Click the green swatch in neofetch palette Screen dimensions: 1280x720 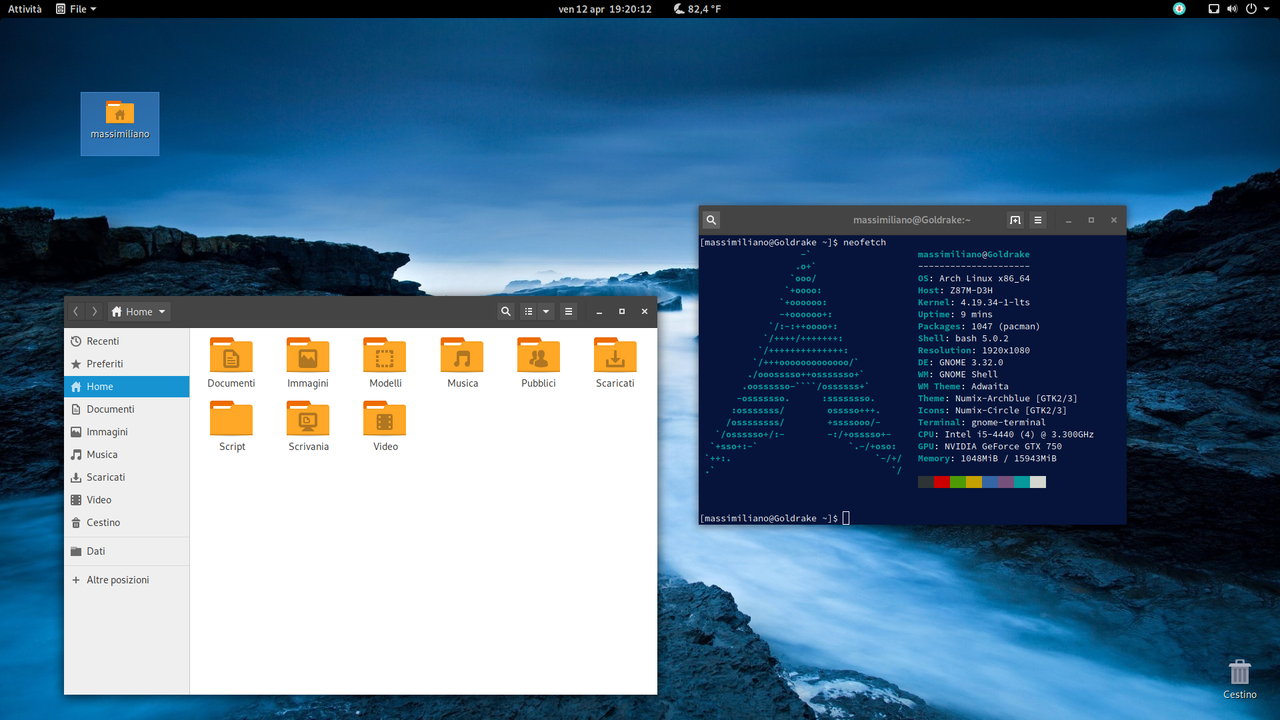(x=958, y=482)
